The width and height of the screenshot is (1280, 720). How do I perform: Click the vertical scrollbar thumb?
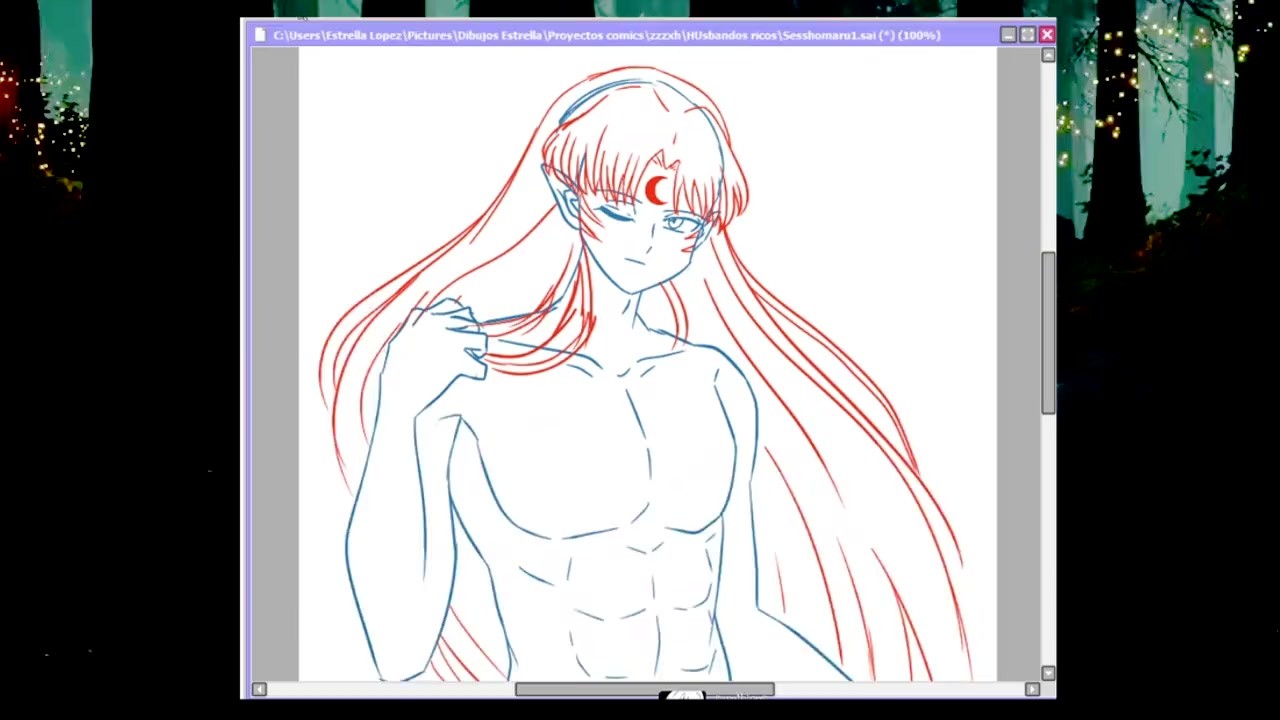1047,332
